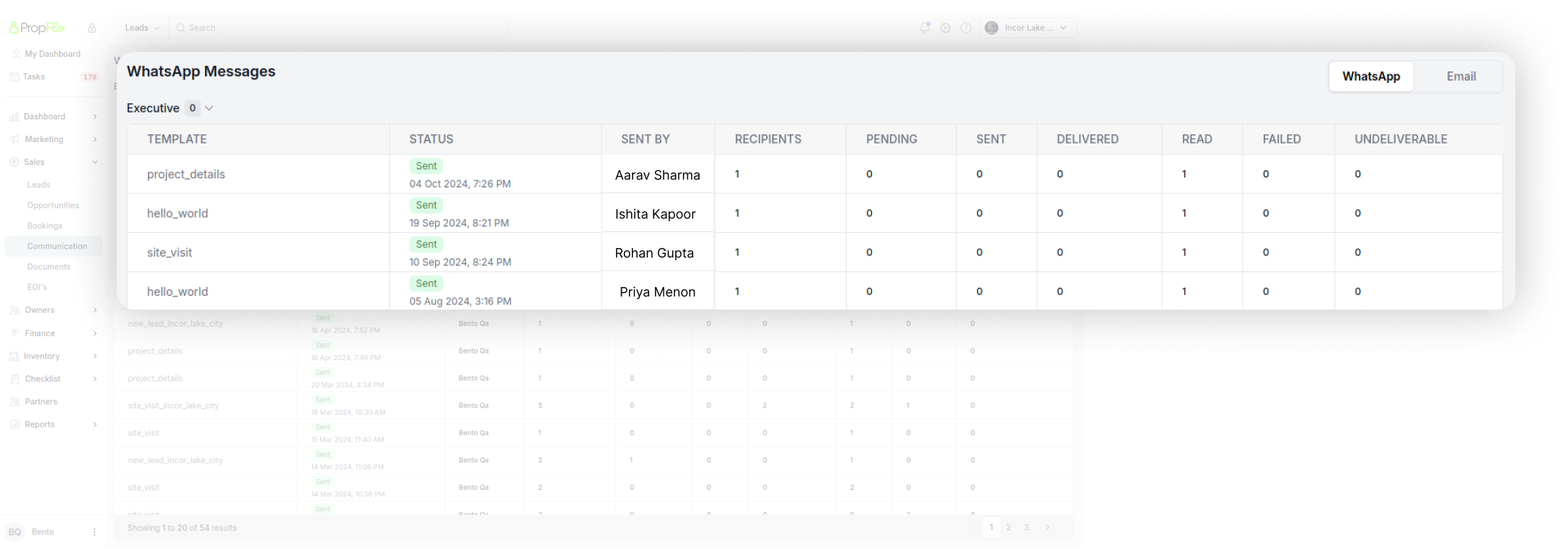Click the icon between bell and help
The width and height of the screenshot is (1568, 549).
click(x=946, y=27)
